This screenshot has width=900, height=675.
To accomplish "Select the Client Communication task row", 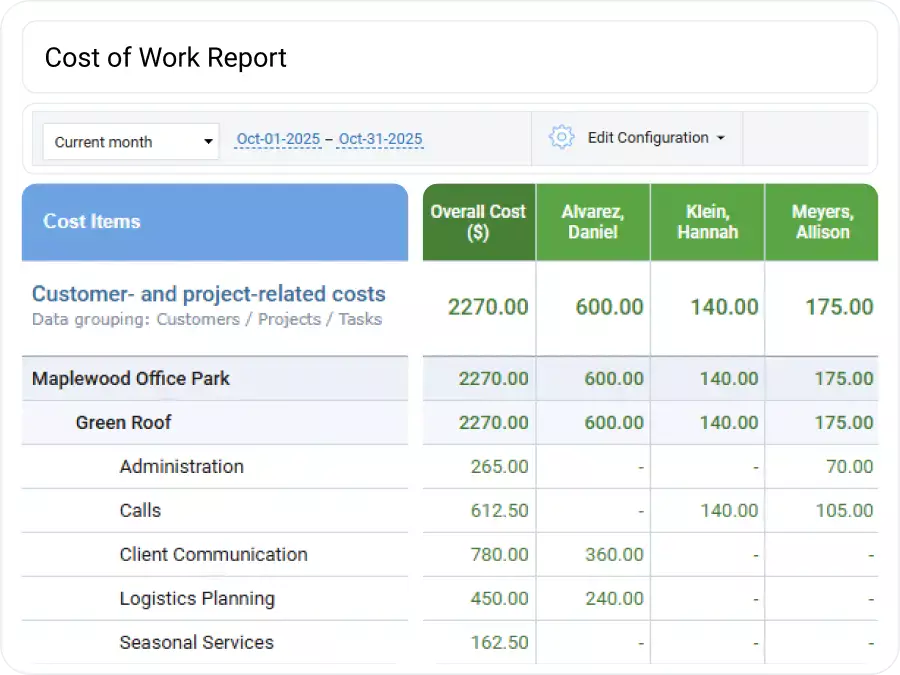I will (x=213, y=555).
